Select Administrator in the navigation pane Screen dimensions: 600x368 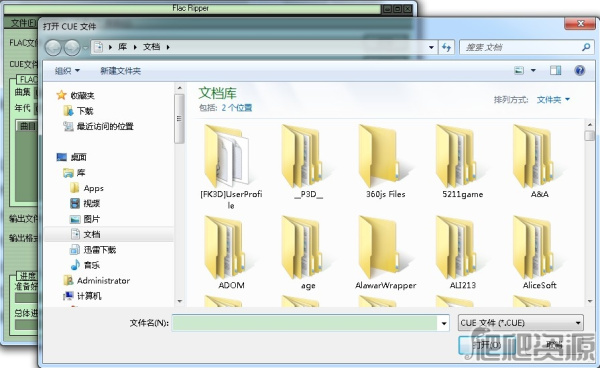point(96,280)
